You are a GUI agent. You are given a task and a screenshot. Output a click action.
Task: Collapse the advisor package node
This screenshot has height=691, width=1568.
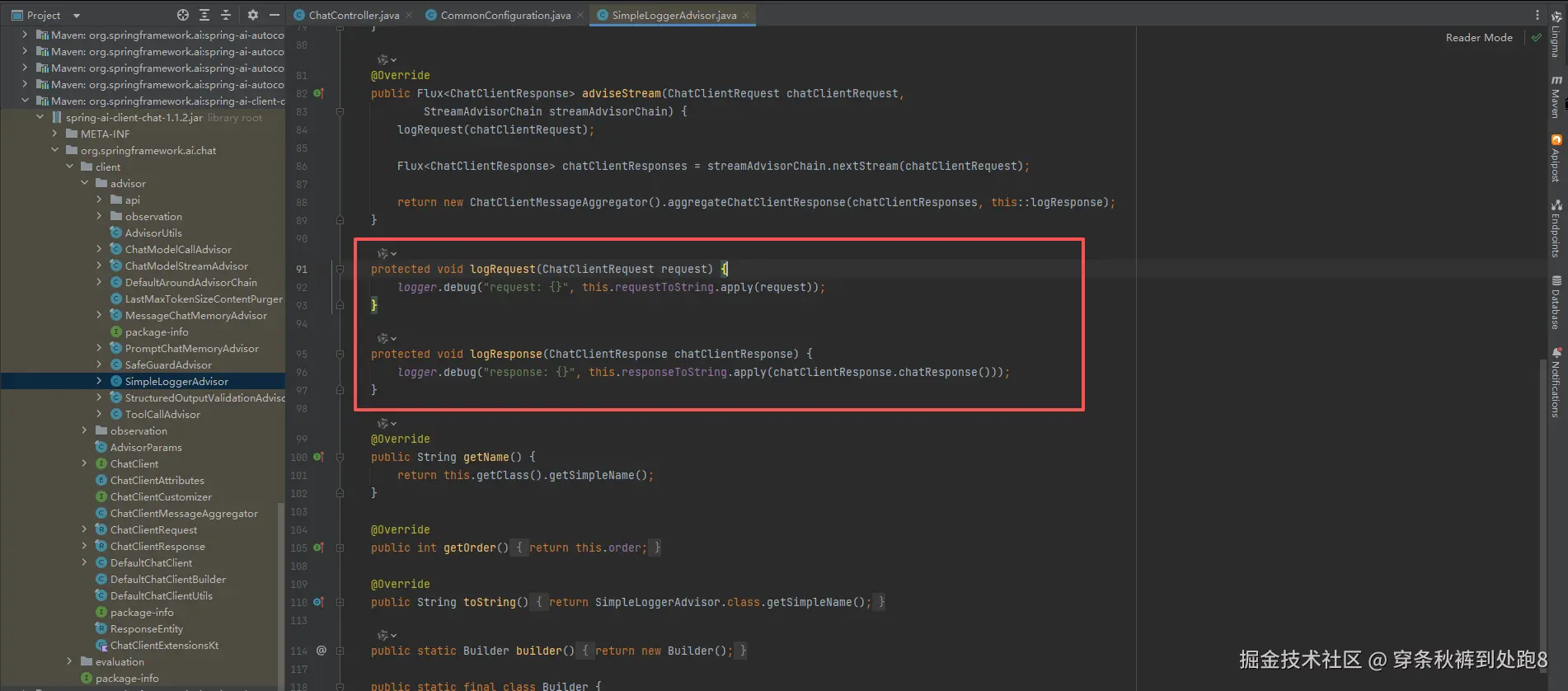click(x=85, y=183)
